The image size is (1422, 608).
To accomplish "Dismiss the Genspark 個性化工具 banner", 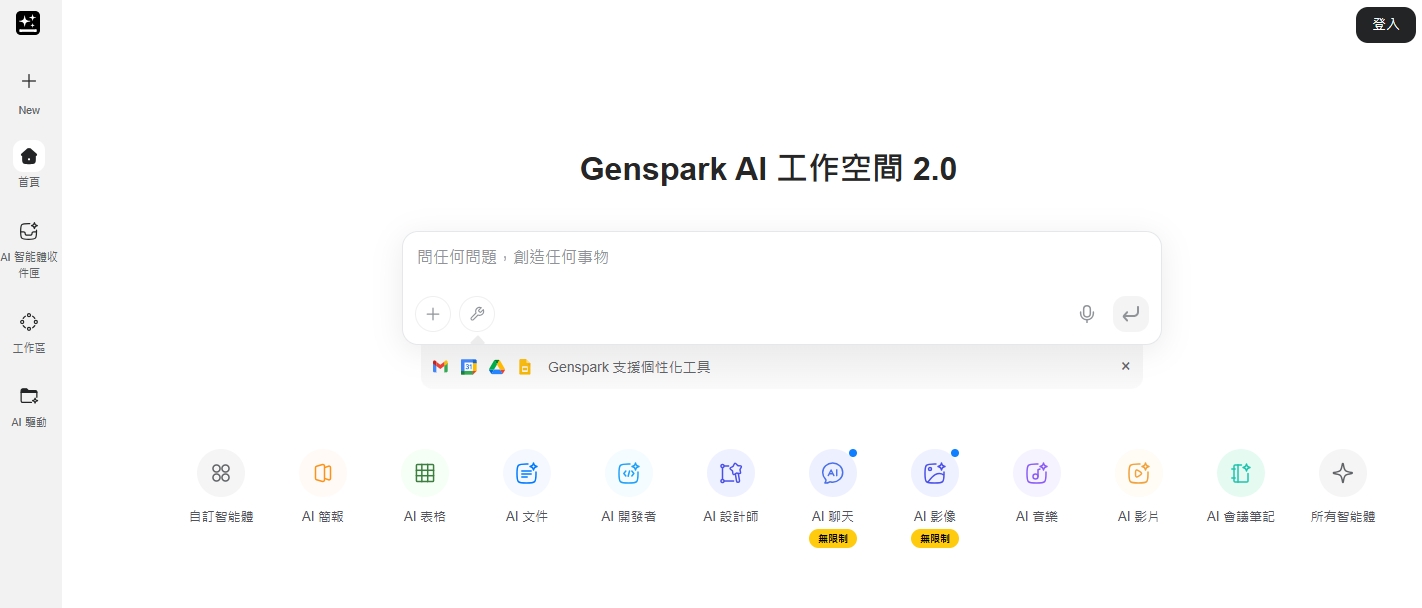I will point(1125,366).
